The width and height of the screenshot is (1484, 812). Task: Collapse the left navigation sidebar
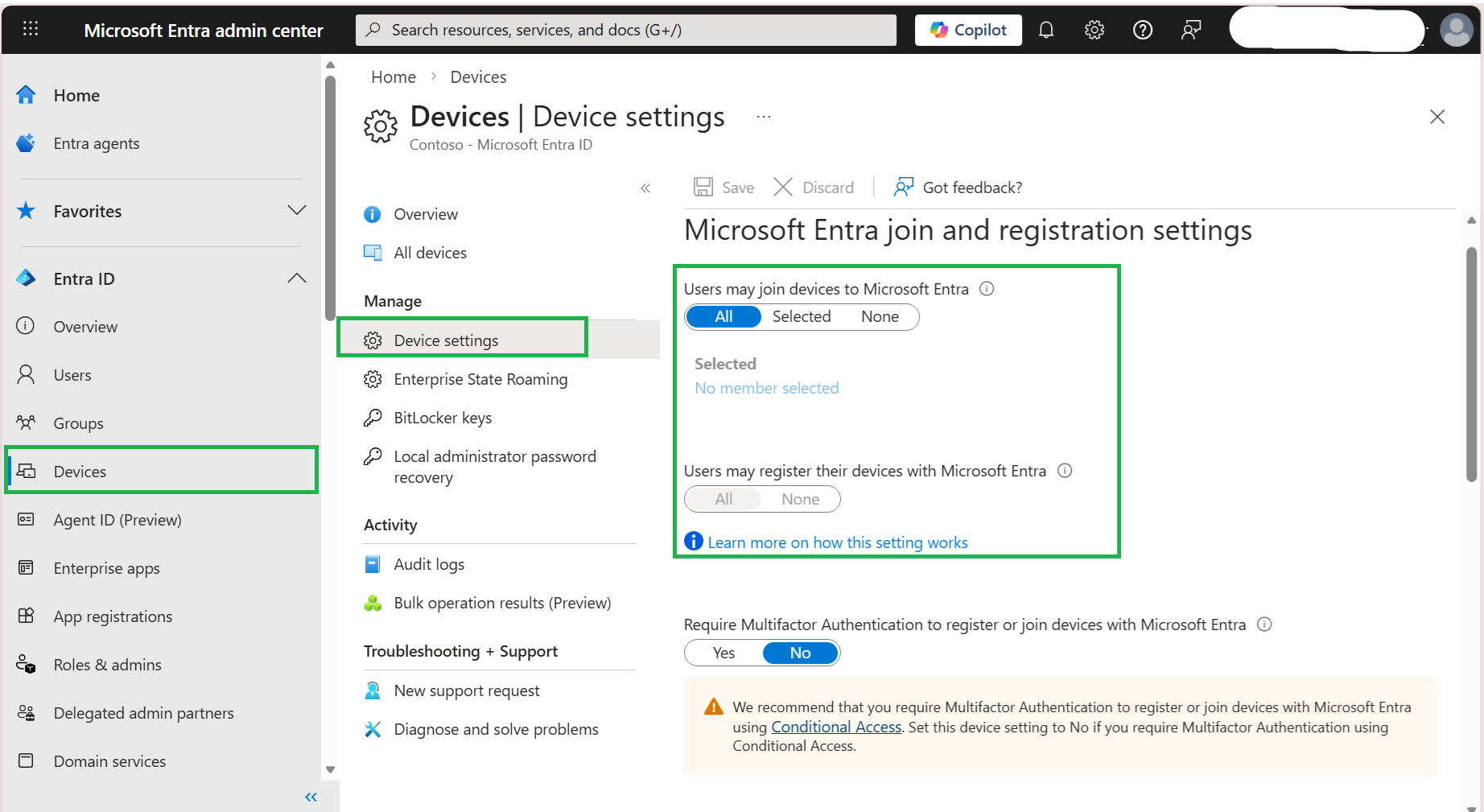311,797
